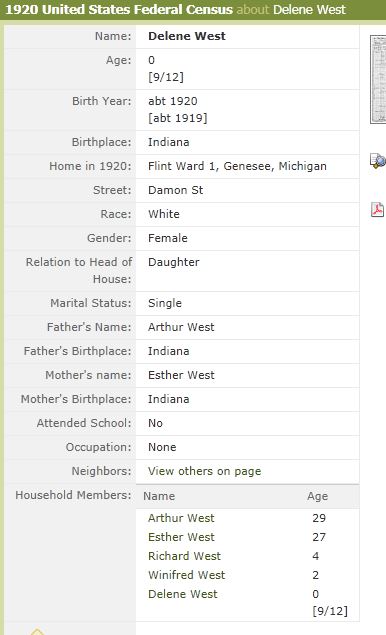386x635 pixels.
Task: Open the census record image thumbnail
Action: coord(378,79)
